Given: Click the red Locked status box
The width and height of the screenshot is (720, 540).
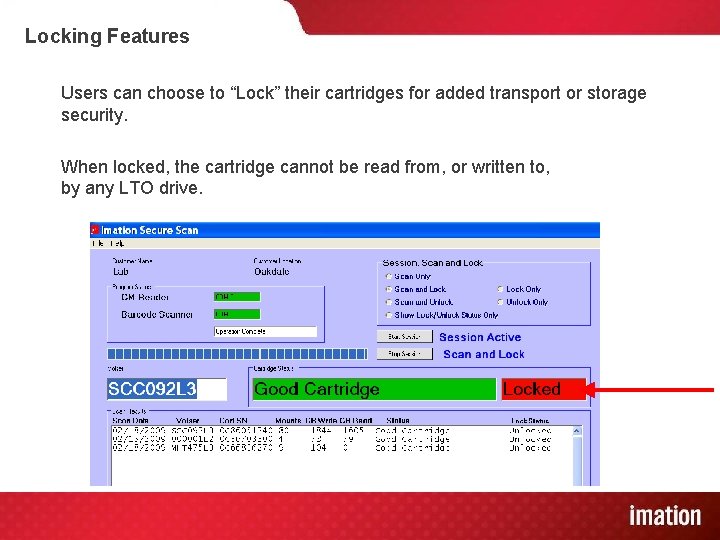Looking at the screenshot, I should (544, 389).
